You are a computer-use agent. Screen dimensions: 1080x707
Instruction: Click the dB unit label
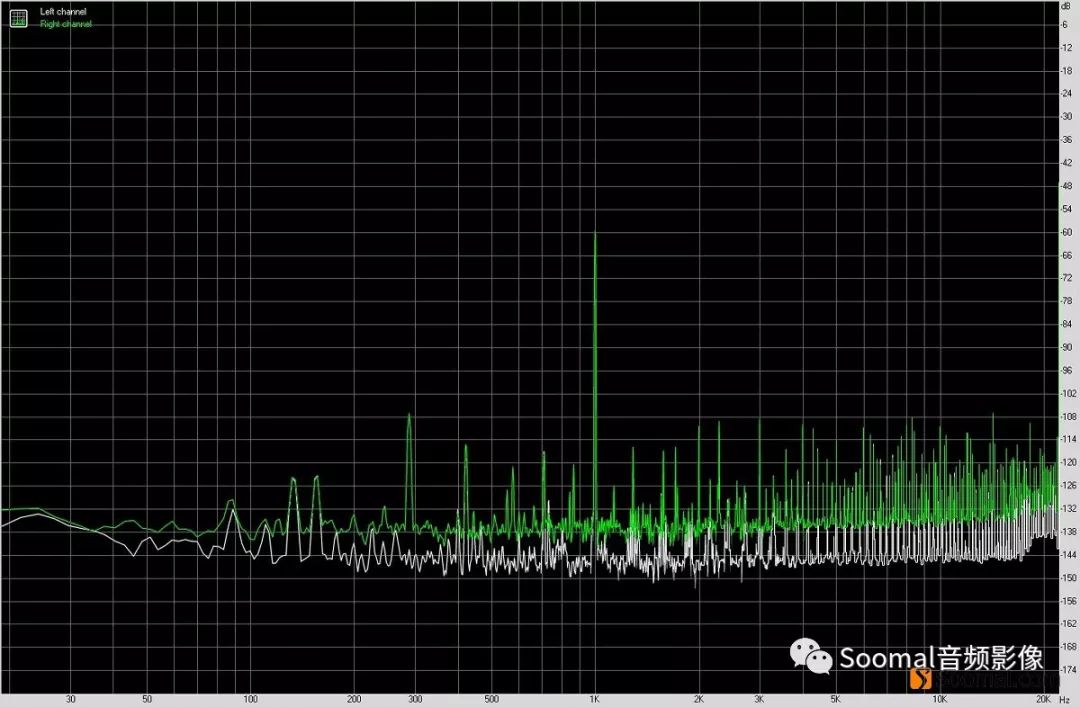1065,6
